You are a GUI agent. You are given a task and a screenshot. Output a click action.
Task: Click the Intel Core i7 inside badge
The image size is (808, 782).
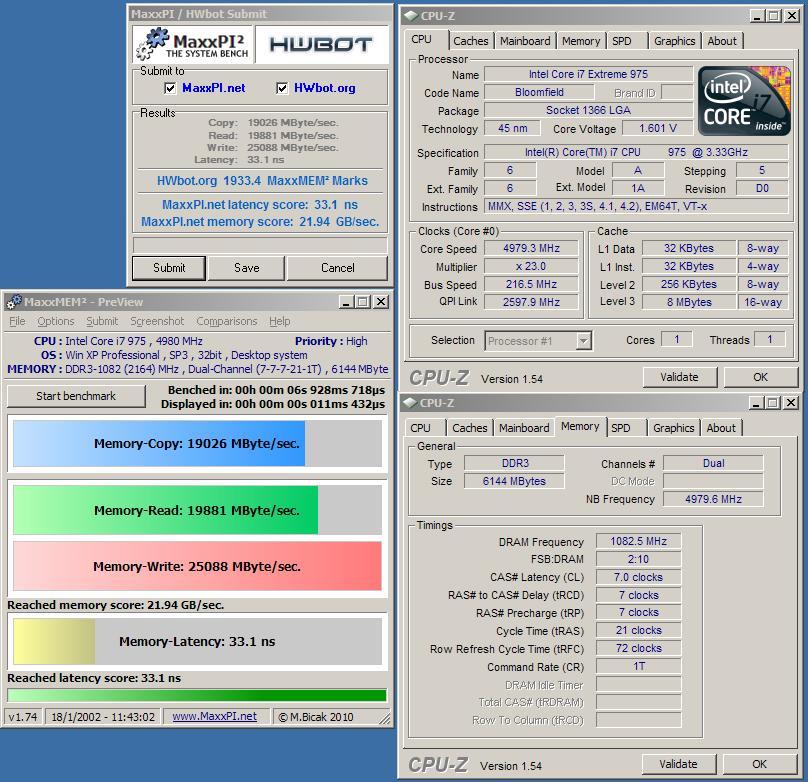pos(744,100)
